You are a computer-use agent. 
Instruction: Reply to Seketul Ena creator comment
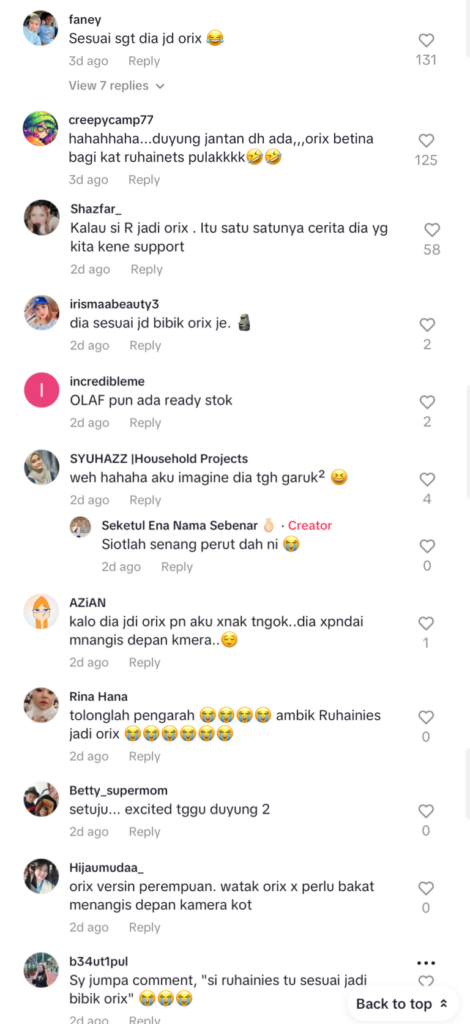point(176,567)
